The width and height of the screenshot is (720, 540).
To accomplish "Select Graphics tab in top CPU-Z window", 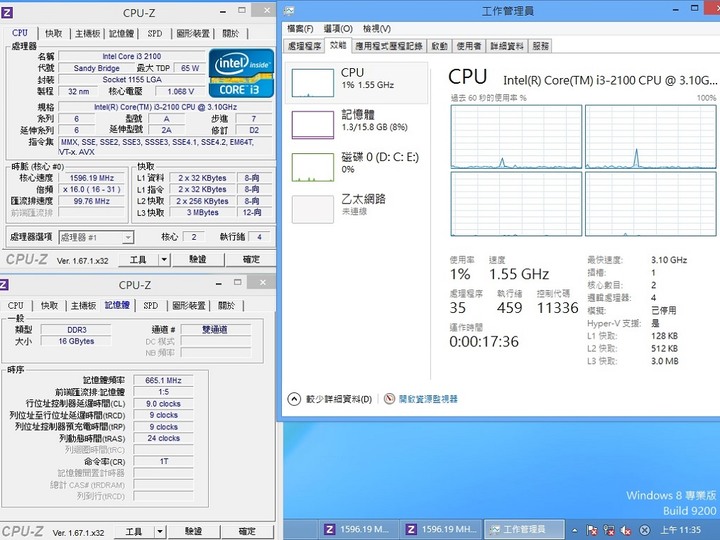I will pyautogui.click(x=193, y=34).
